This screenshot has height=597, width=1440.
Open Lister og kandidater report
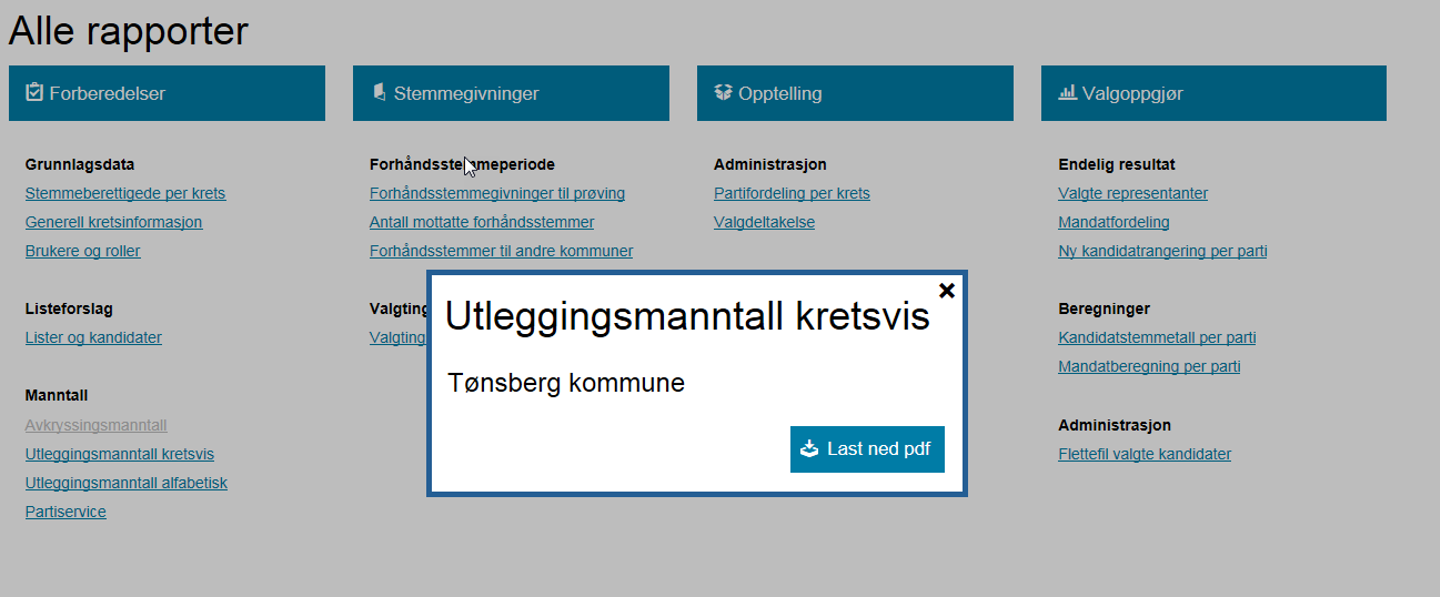pyautogui.click(x=93, y=338)
